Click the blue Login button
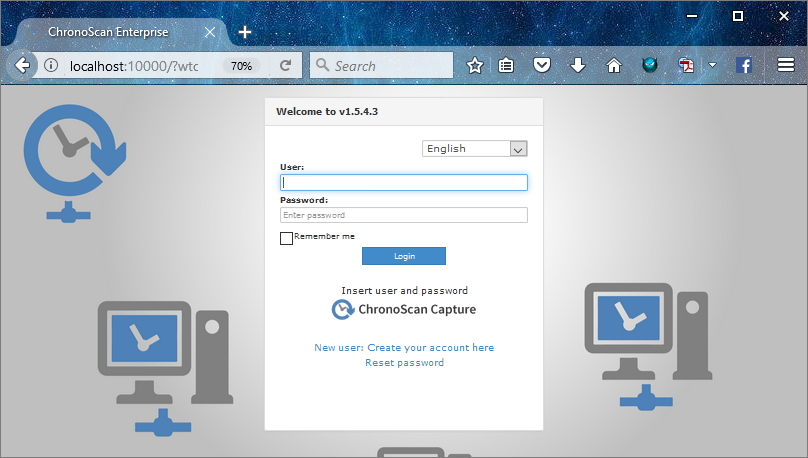Image resolution: width=808 pixels, height=458 pixels. pos(403,256)
